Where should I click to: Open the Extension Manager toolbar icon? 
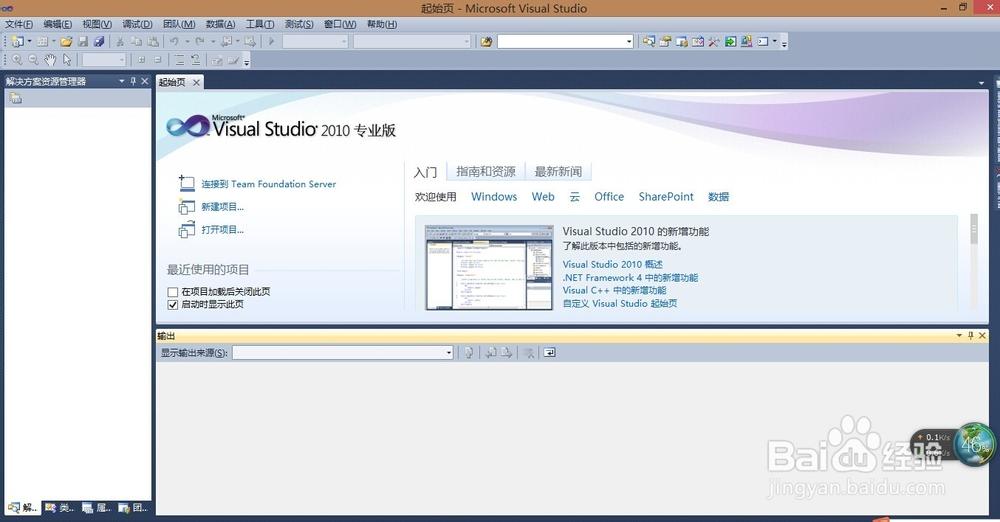coord(746,41)
